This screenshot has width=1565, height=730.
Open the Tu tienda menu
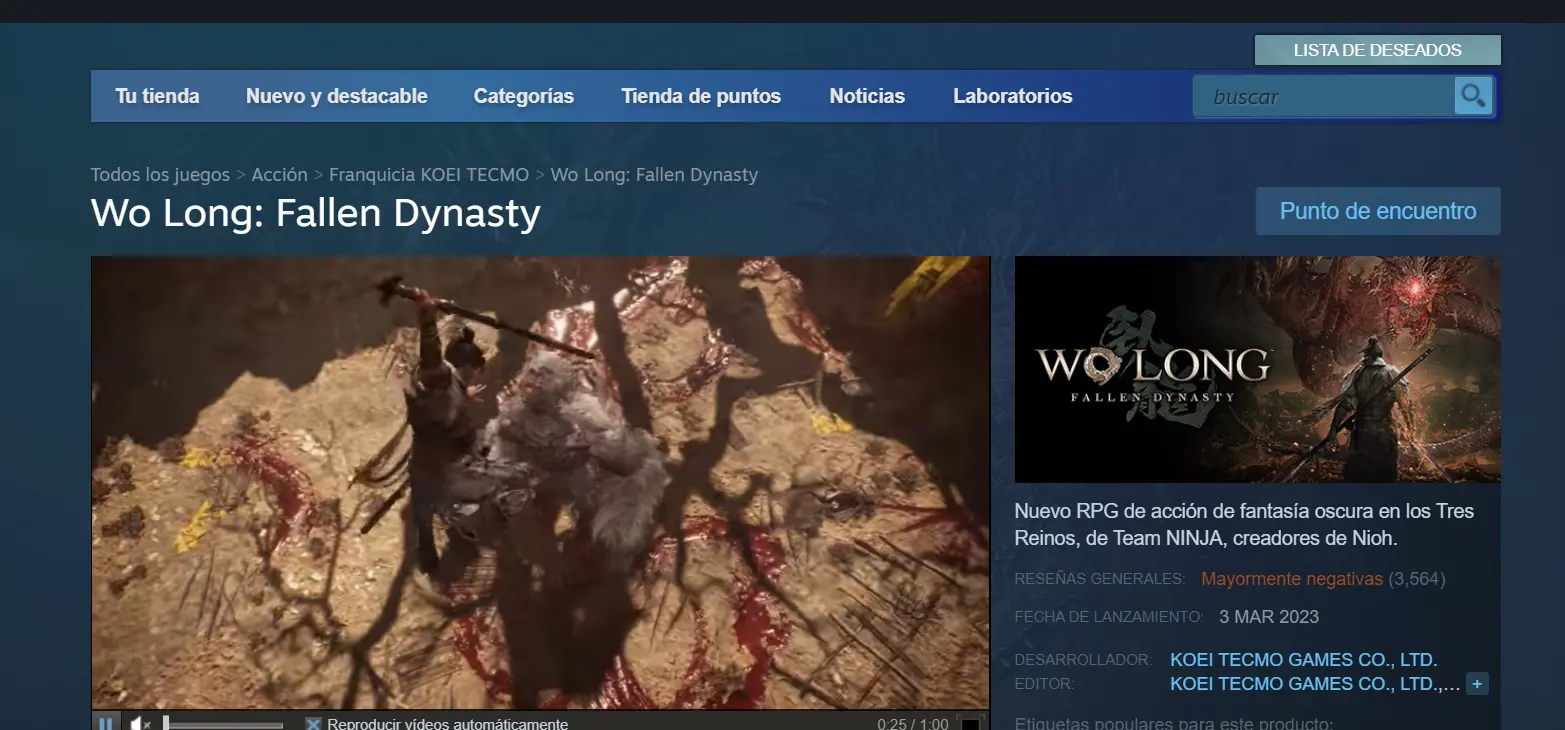point(157,96)
